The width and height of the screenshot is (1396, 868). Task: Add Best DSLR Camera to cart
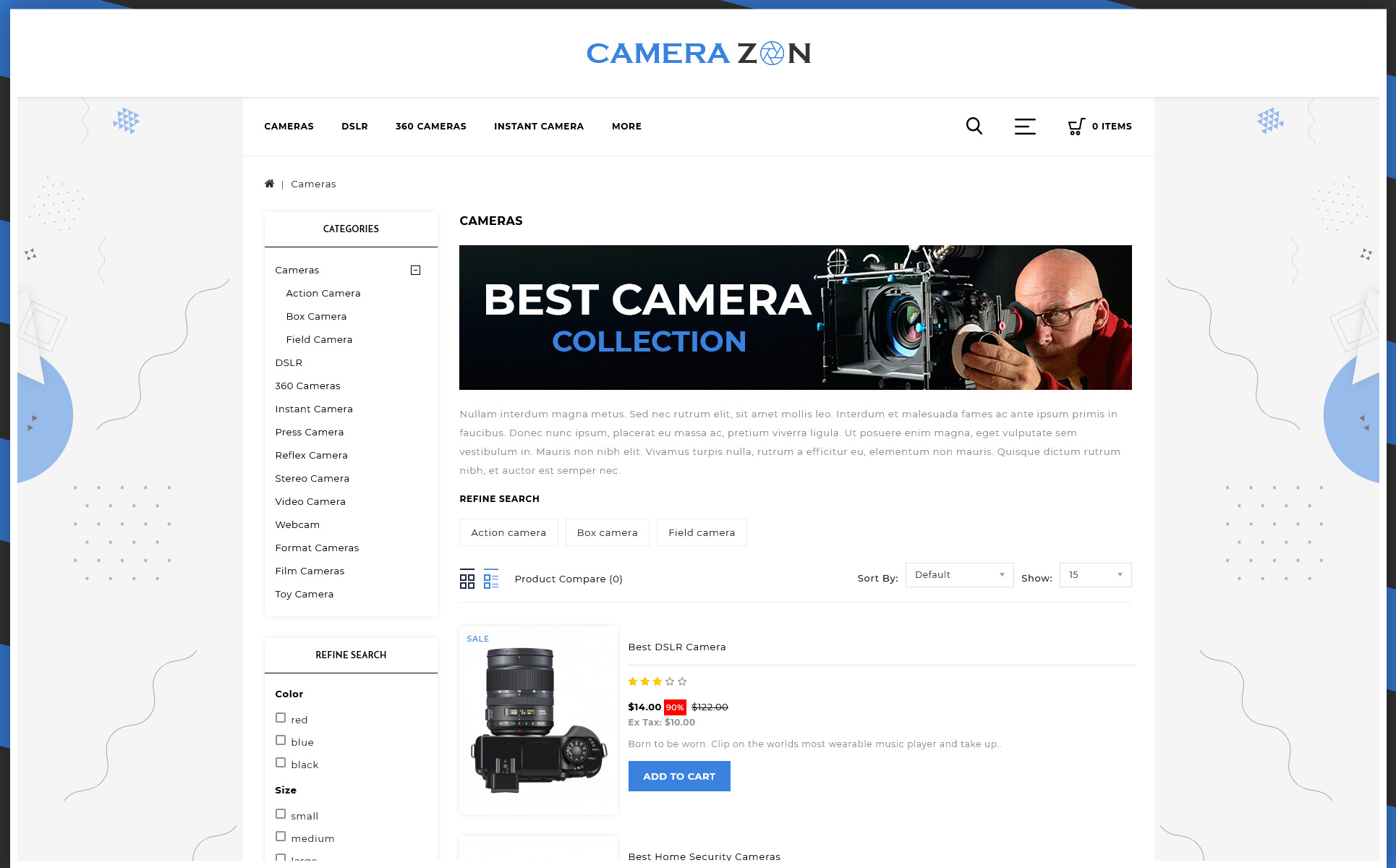point(679,776)
